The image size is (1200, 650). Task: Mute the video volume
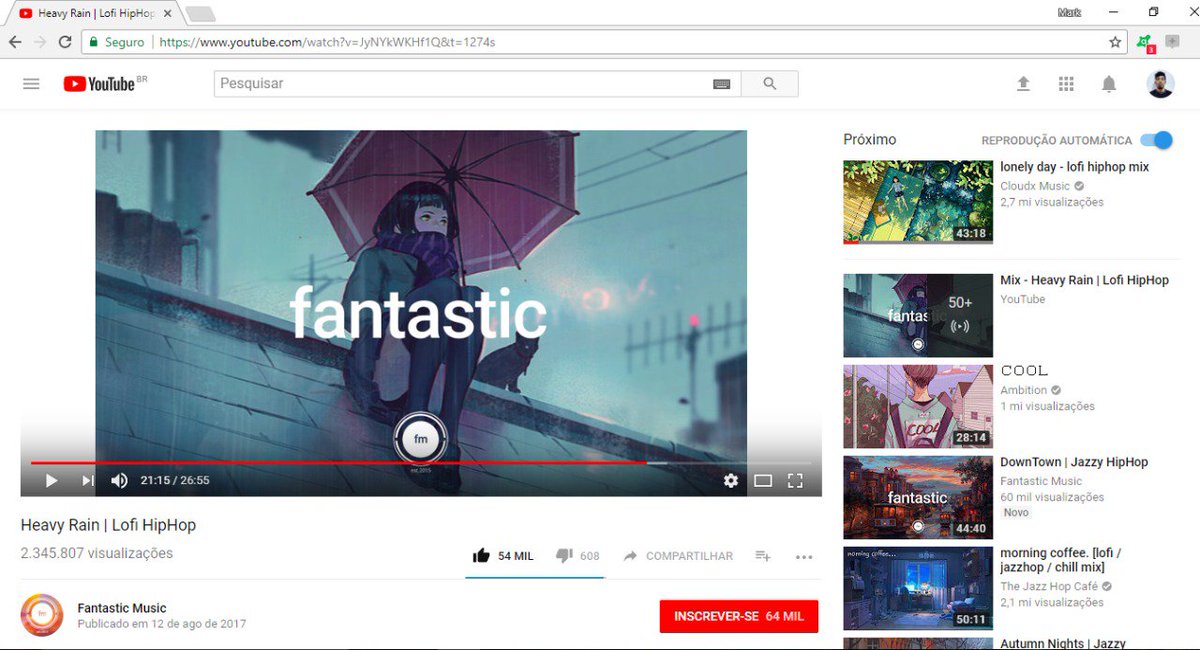click(119, 481)
